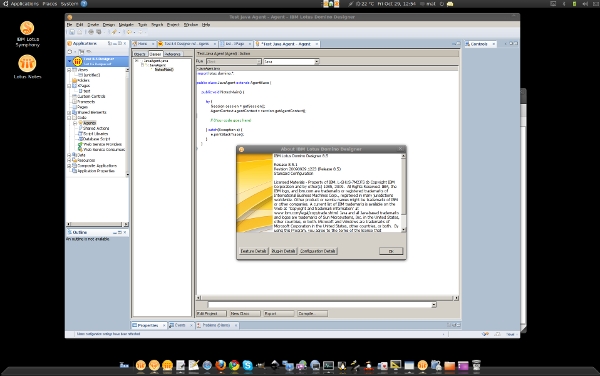Click the Plug-in Details button
The height and width of the screenshot is (376, 600).
283,251
